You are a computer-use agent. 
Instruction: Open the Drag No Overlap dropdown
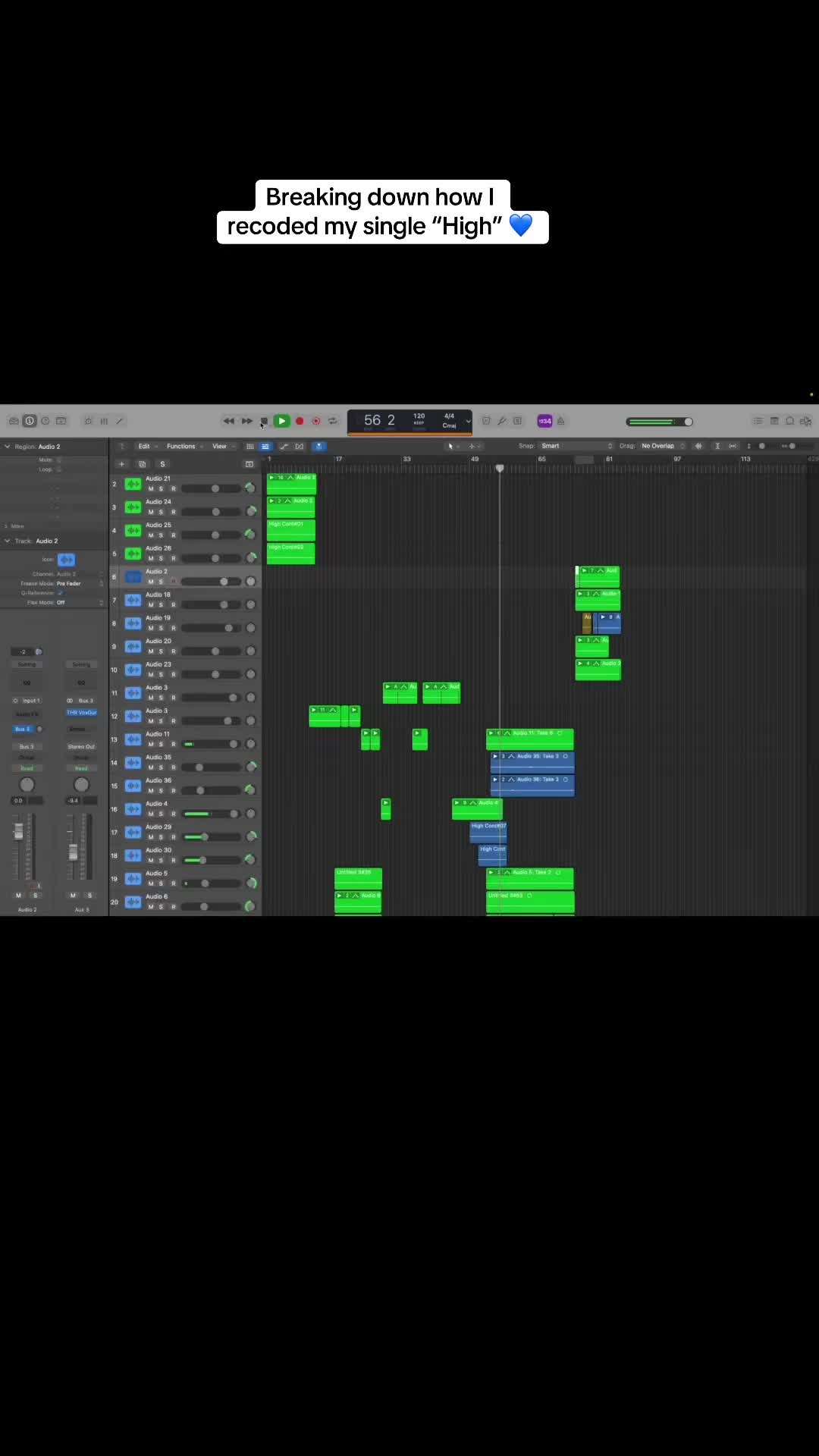coord(663,446)
